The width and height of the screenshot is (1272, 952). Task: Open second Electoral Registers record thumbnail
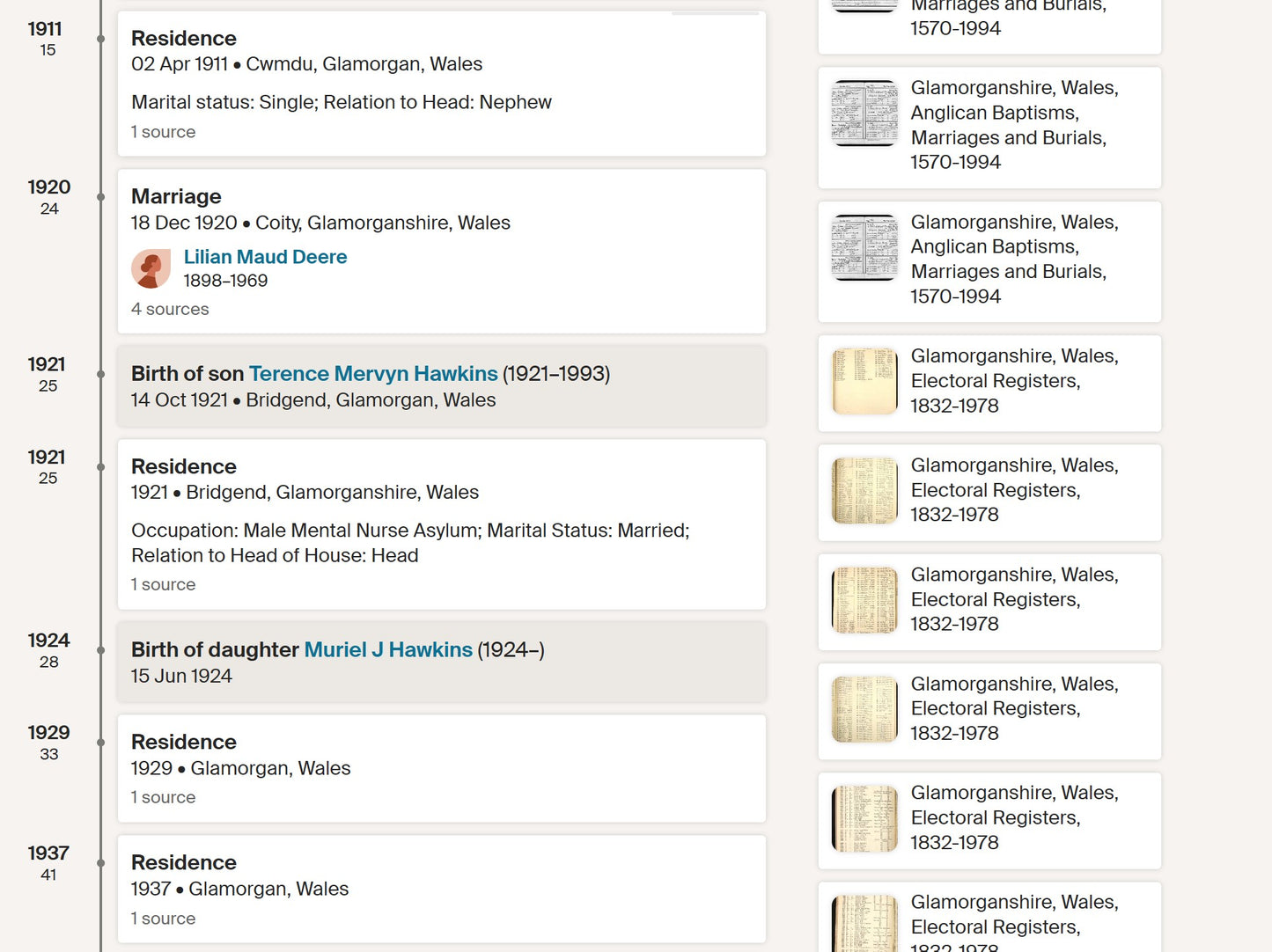pos(864,491)
